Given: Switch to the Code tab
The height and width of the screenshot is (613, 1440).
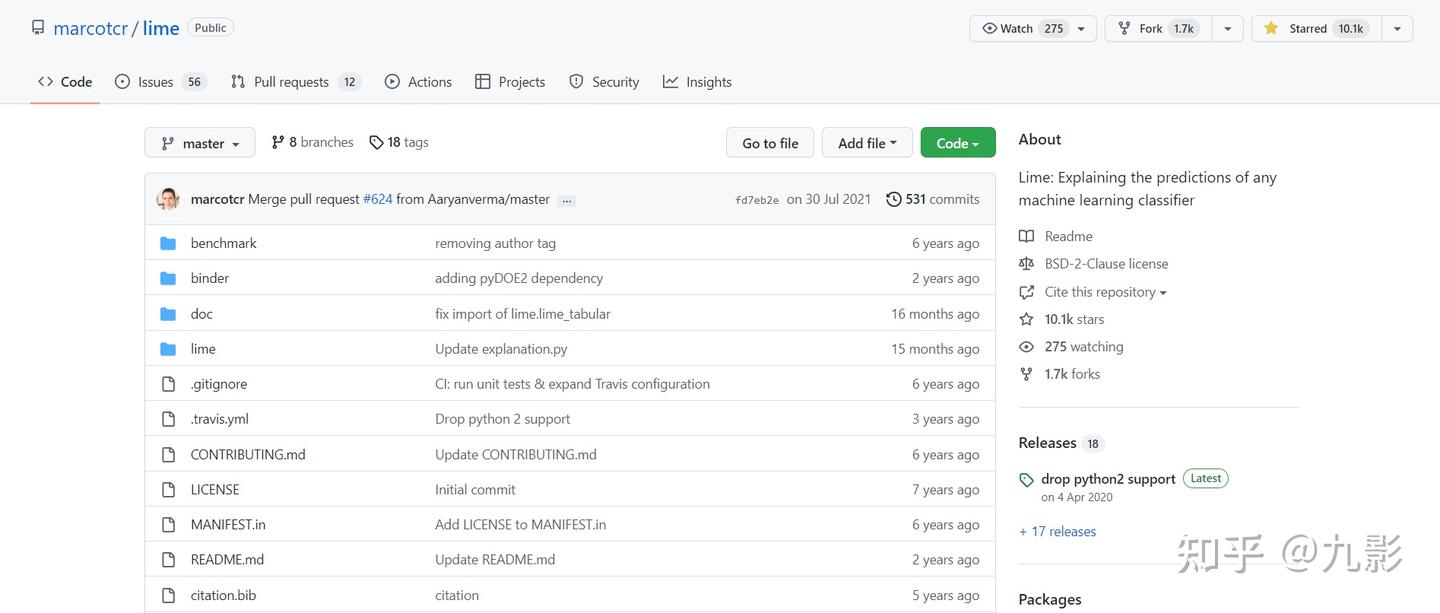Looking at the screenshot, I should 65,82.
